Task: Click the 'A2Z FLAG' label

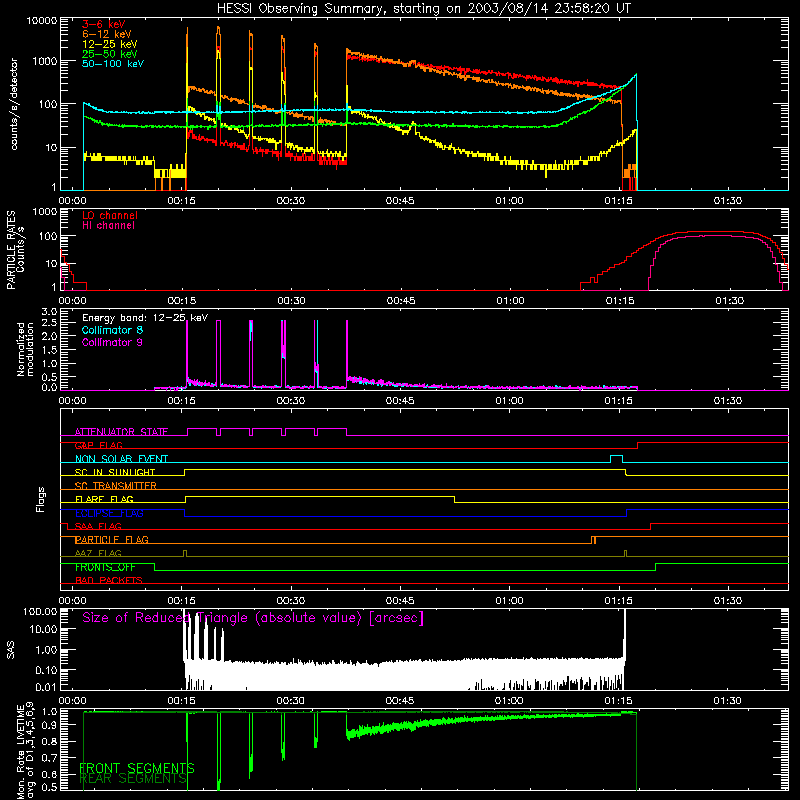Action: click(x=98, y=553)
